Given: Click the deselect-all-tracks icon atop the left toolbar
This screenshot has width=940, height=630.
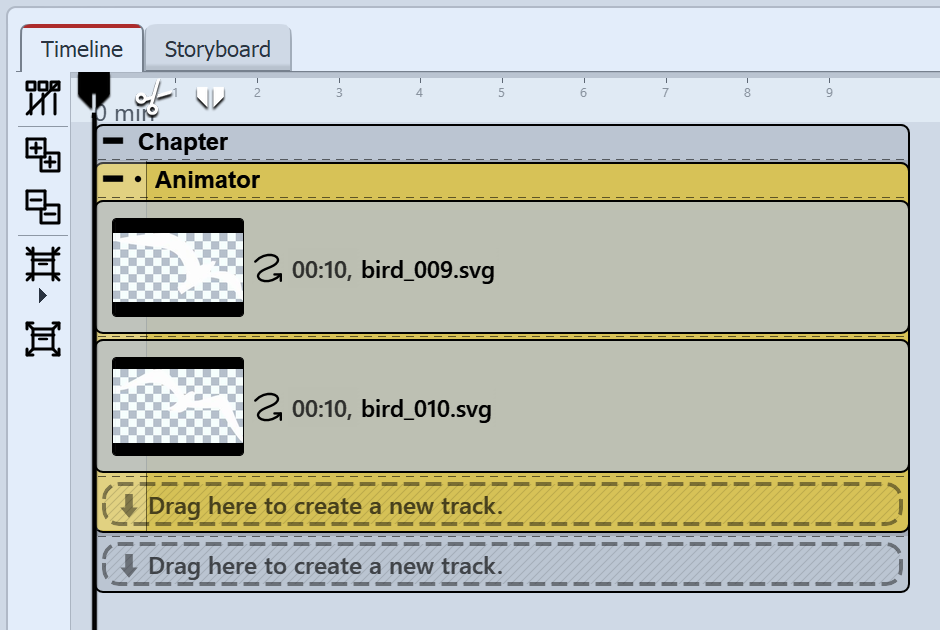Looking at the screenshot, I should tap(42, 100).
